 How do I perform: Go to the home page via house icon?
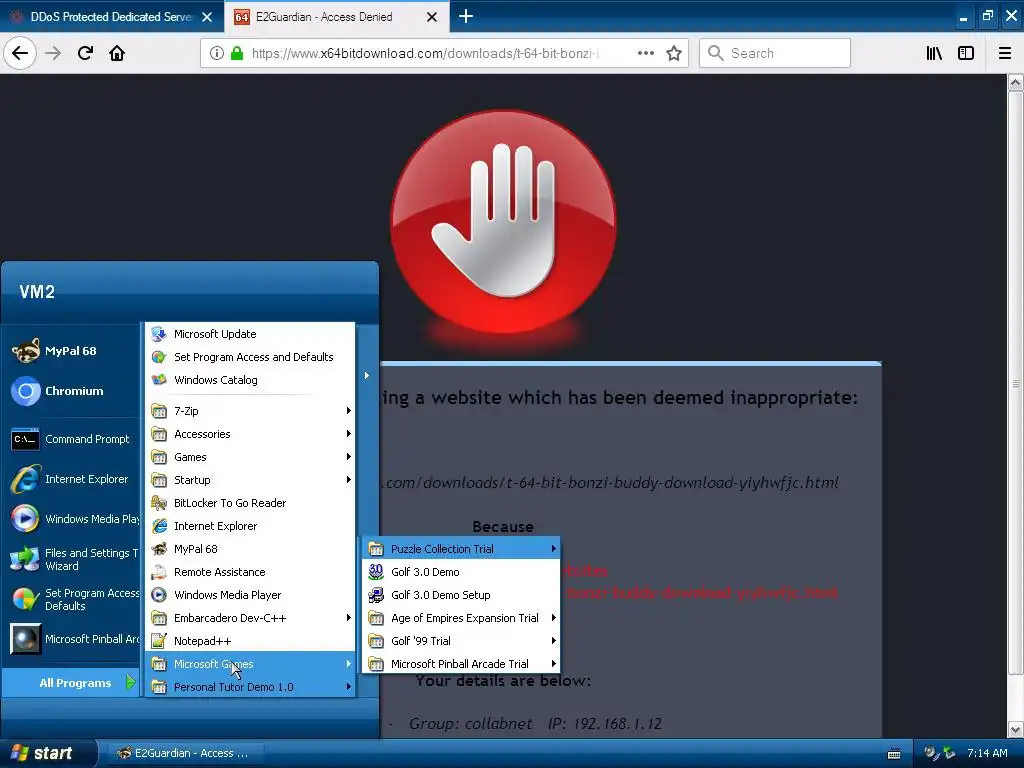(117, 54)
